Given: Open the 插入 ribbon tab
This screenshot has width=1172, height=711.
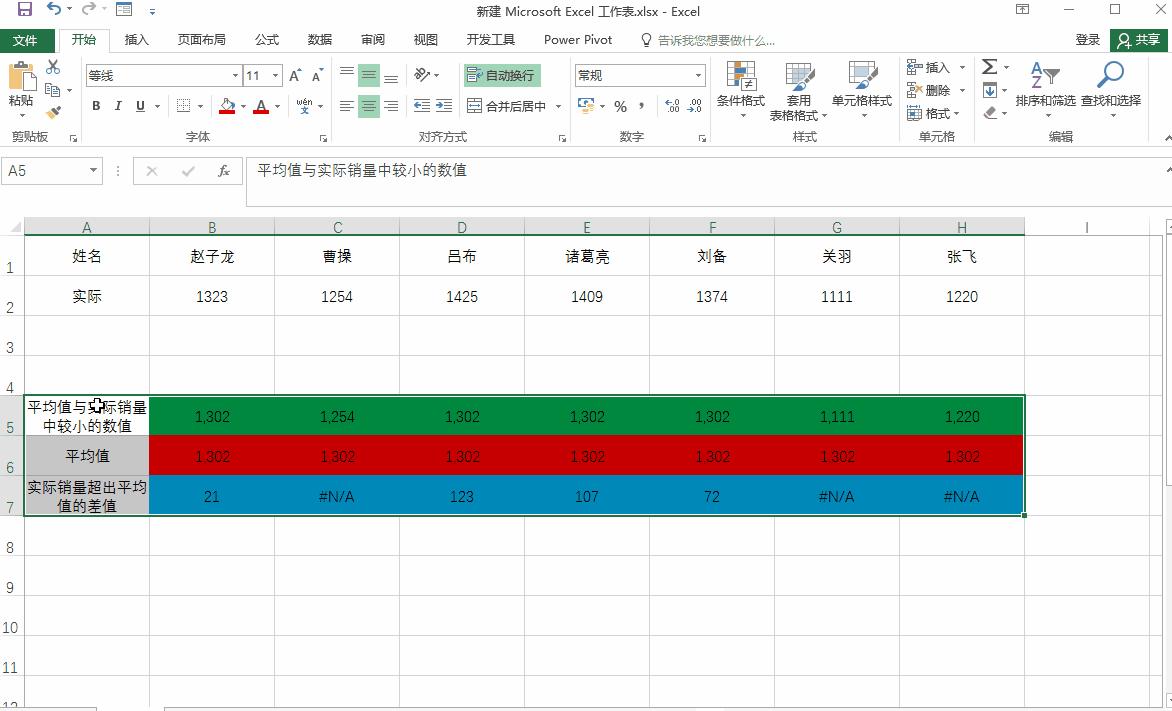Looking at the screenshot, I should coord(136,40).
